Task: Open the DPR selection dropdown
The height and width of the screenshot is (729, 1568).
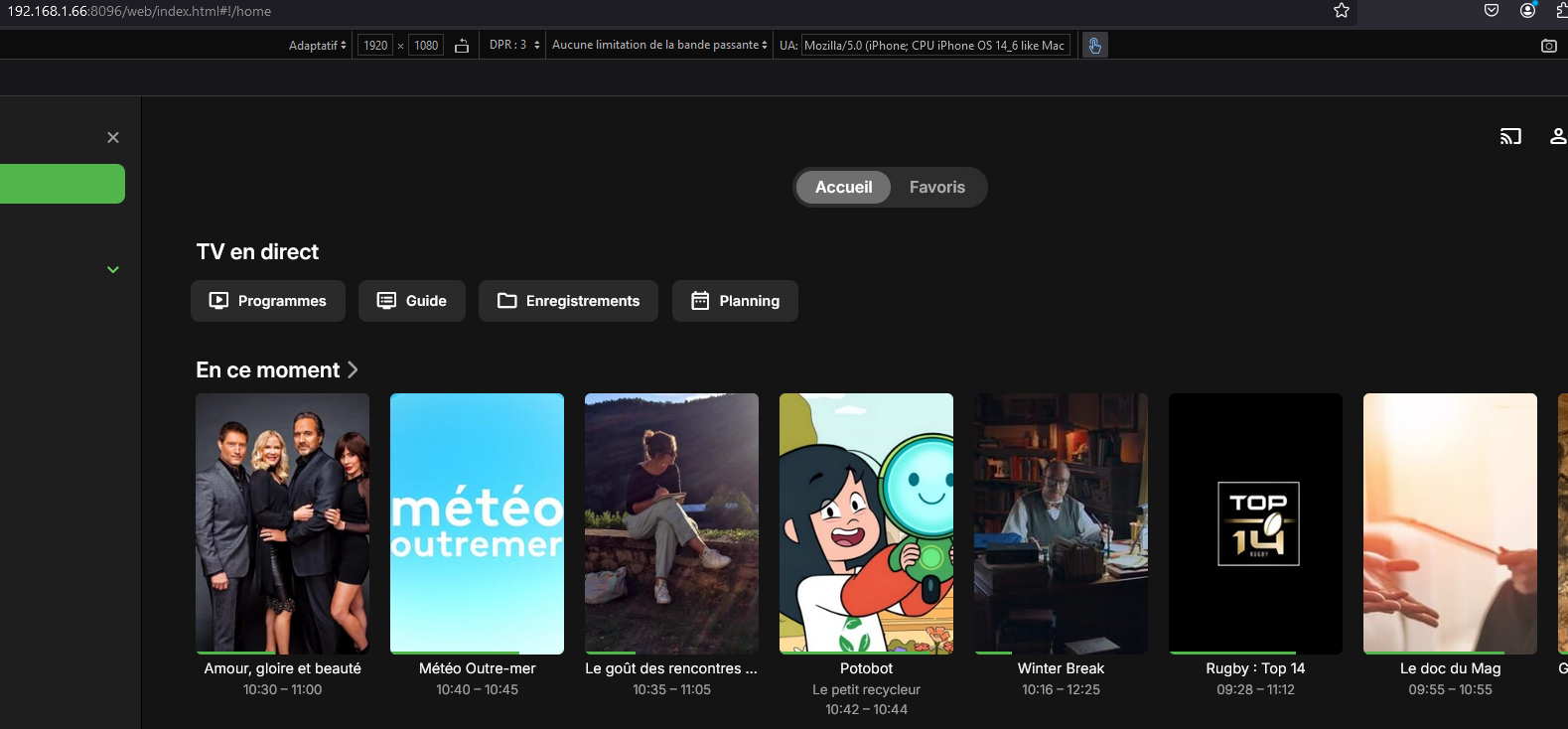Action: pyautogui.click(x=514, y=46)
